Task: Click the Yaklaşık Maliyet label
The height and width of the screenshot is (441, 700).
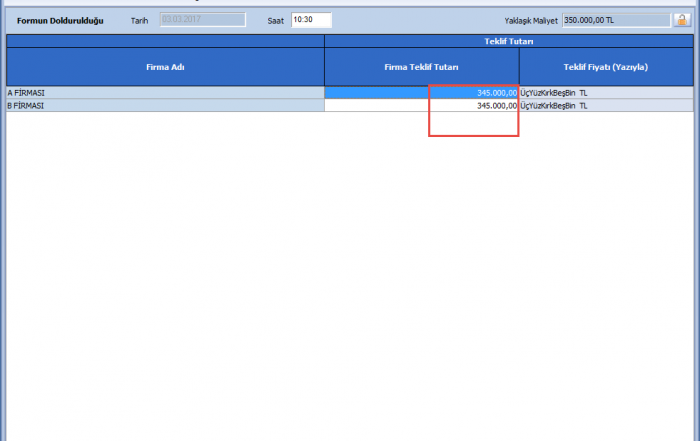Action: tap(531, 20)
